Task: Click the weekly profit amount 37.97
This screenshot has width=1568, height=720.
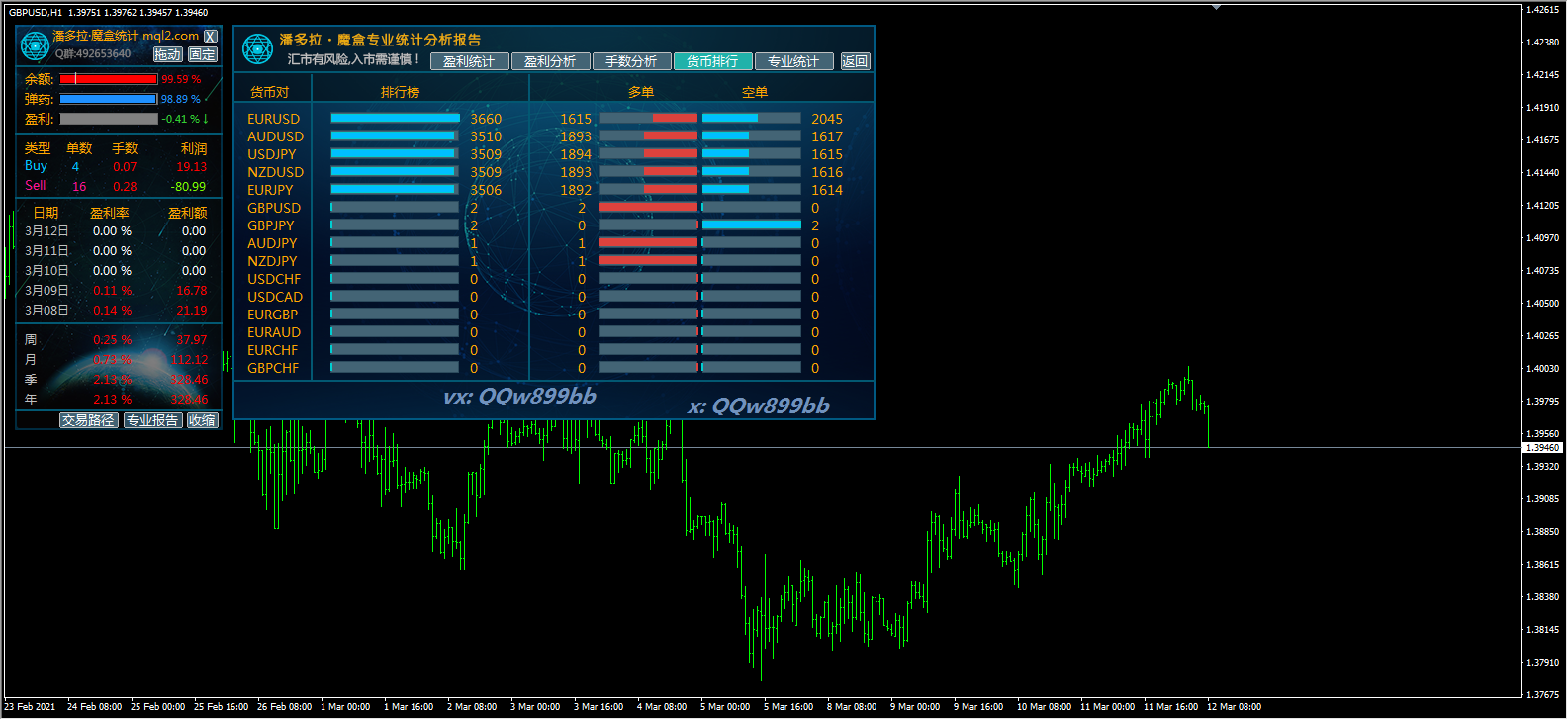Action: pos(192,340)
